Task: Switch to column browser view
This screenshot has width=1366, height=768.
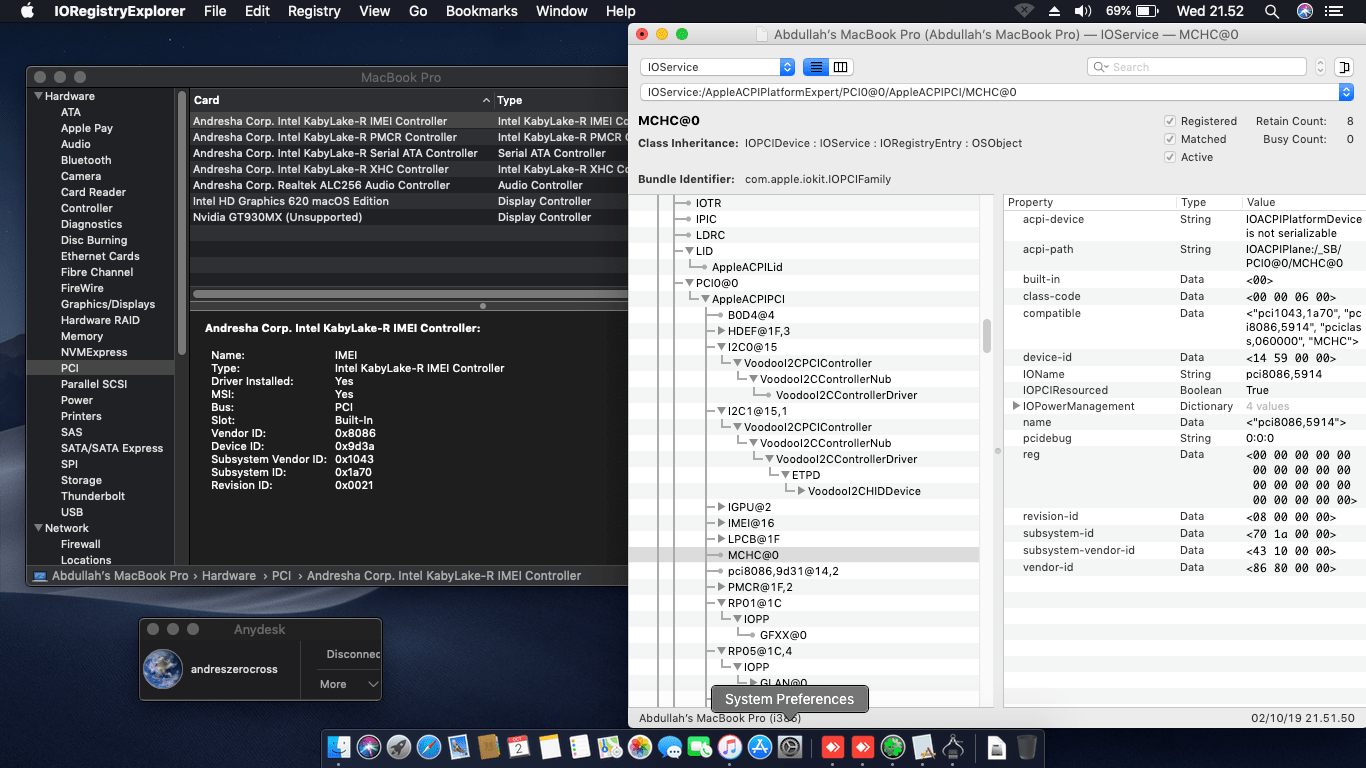Action: tap(841, 67)
